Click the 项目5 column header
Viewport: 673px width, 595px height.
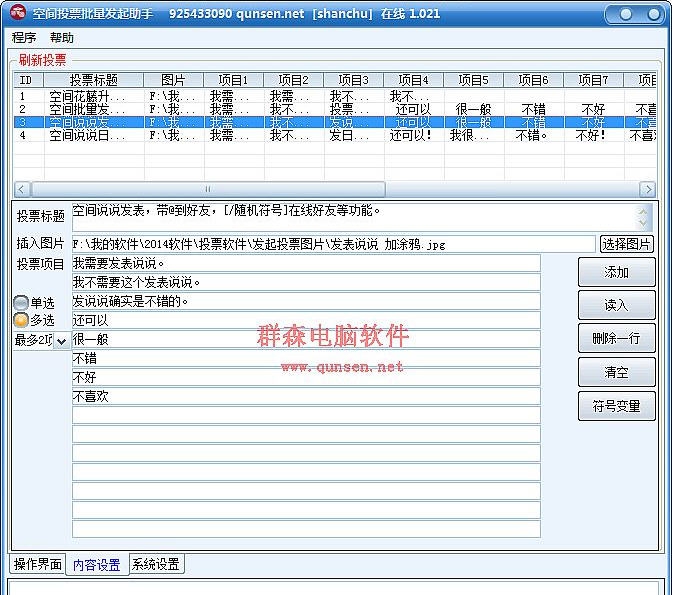pos(473,80)
